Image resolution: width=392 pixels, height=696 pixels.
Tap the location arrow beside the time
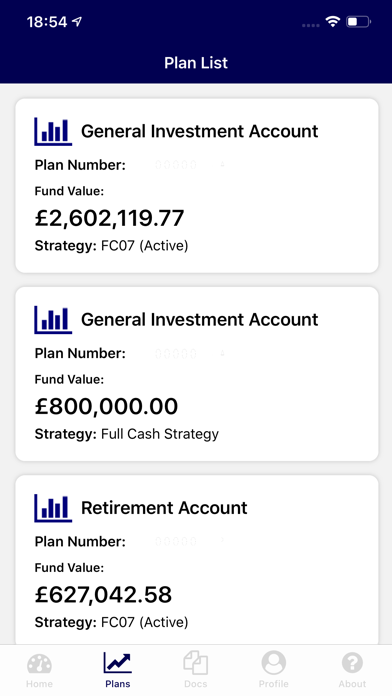click(x=77, y=21)
